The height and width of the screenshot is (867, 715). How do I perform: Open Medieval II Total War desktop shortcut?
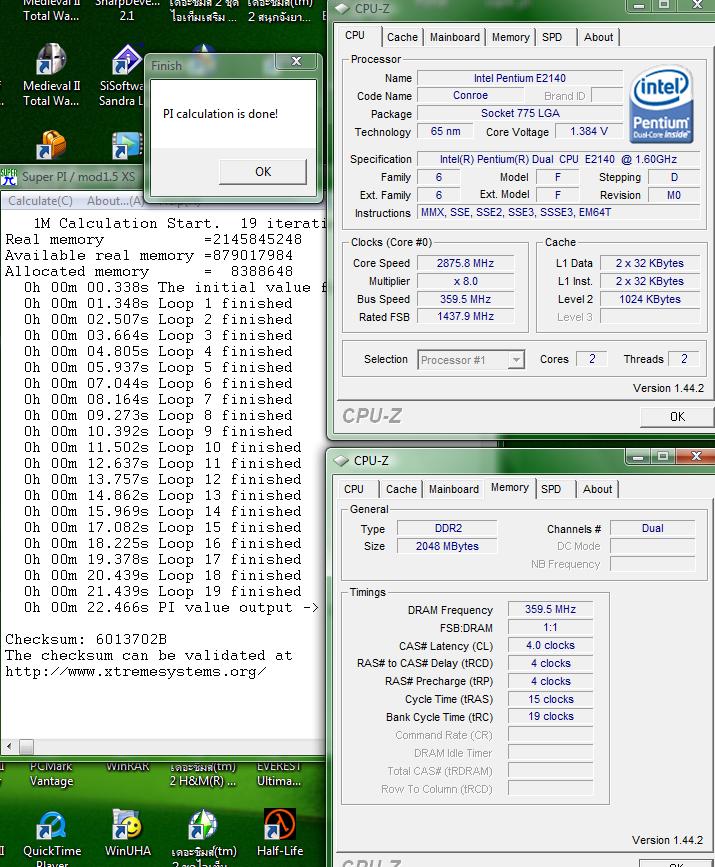(51, 75)
